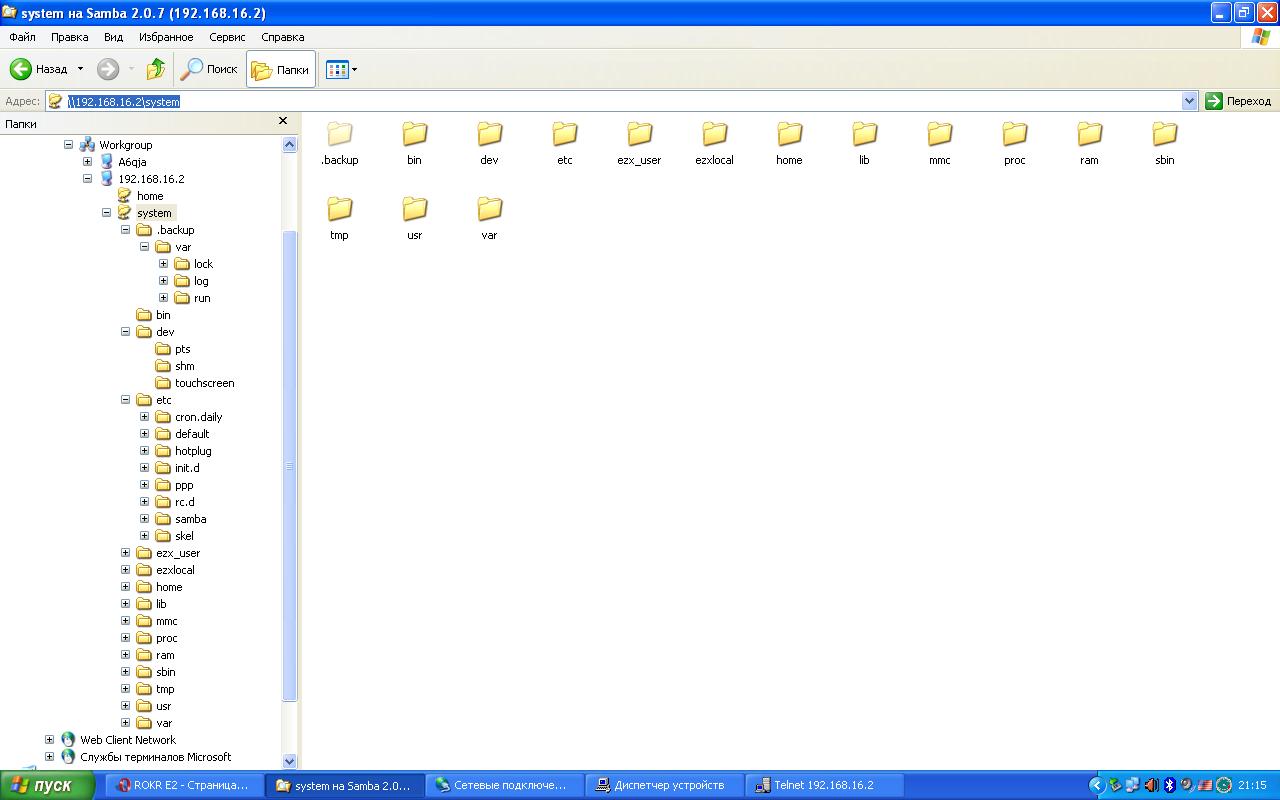Go up one folder level
Image resolution: width=1280 pixels, height=800 pixels.
[x=155, y=69]
